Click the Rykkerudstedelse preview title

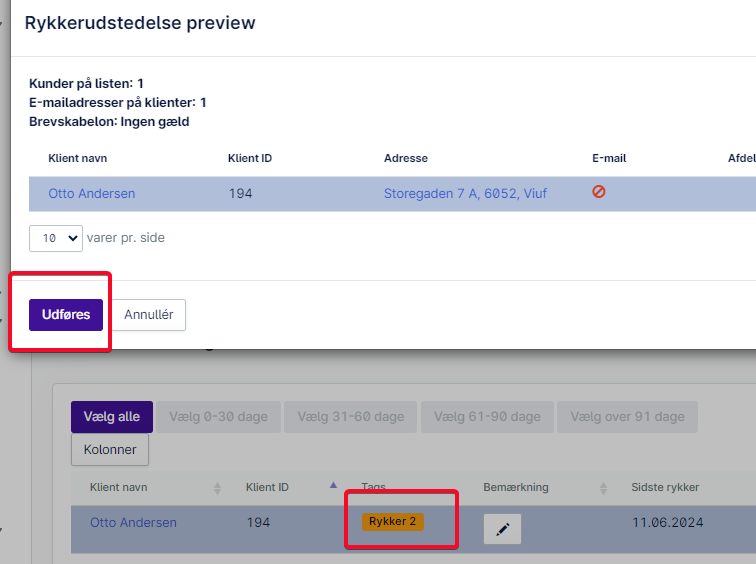(140, 23)
